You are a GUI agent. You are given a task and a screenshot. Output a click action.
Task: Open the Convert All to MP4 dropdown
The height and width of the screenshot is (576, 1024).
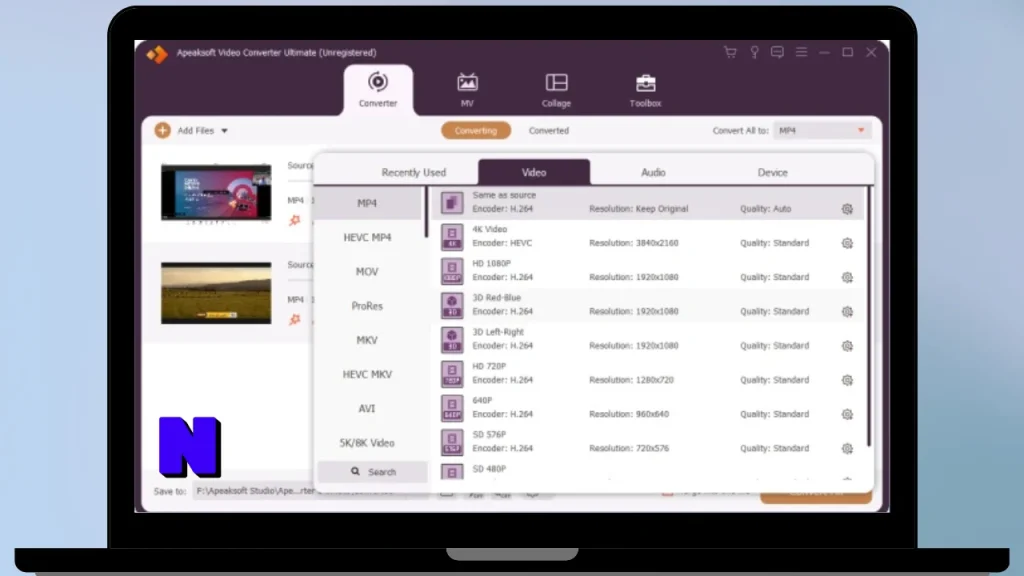[x=822, y=131]
